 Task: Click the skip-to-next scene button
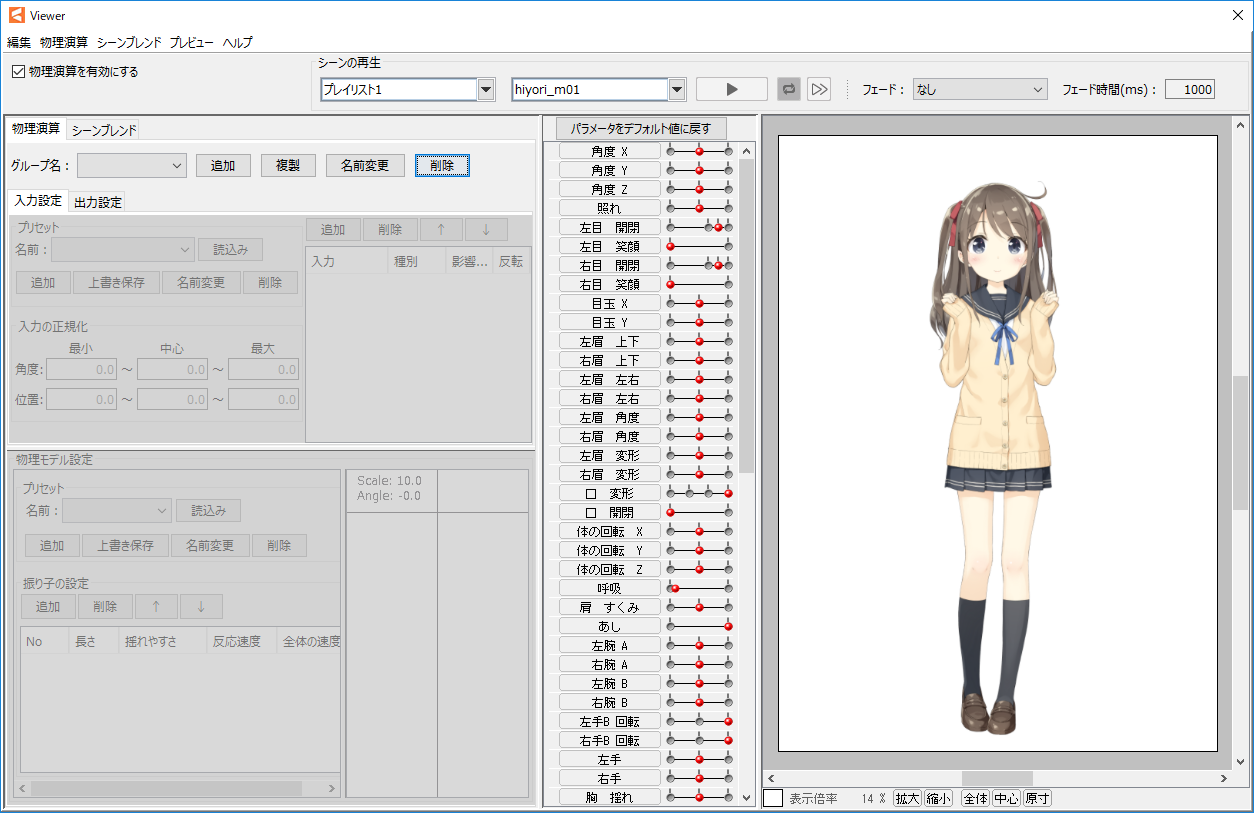pyautogui.click(x=820, y=89)
